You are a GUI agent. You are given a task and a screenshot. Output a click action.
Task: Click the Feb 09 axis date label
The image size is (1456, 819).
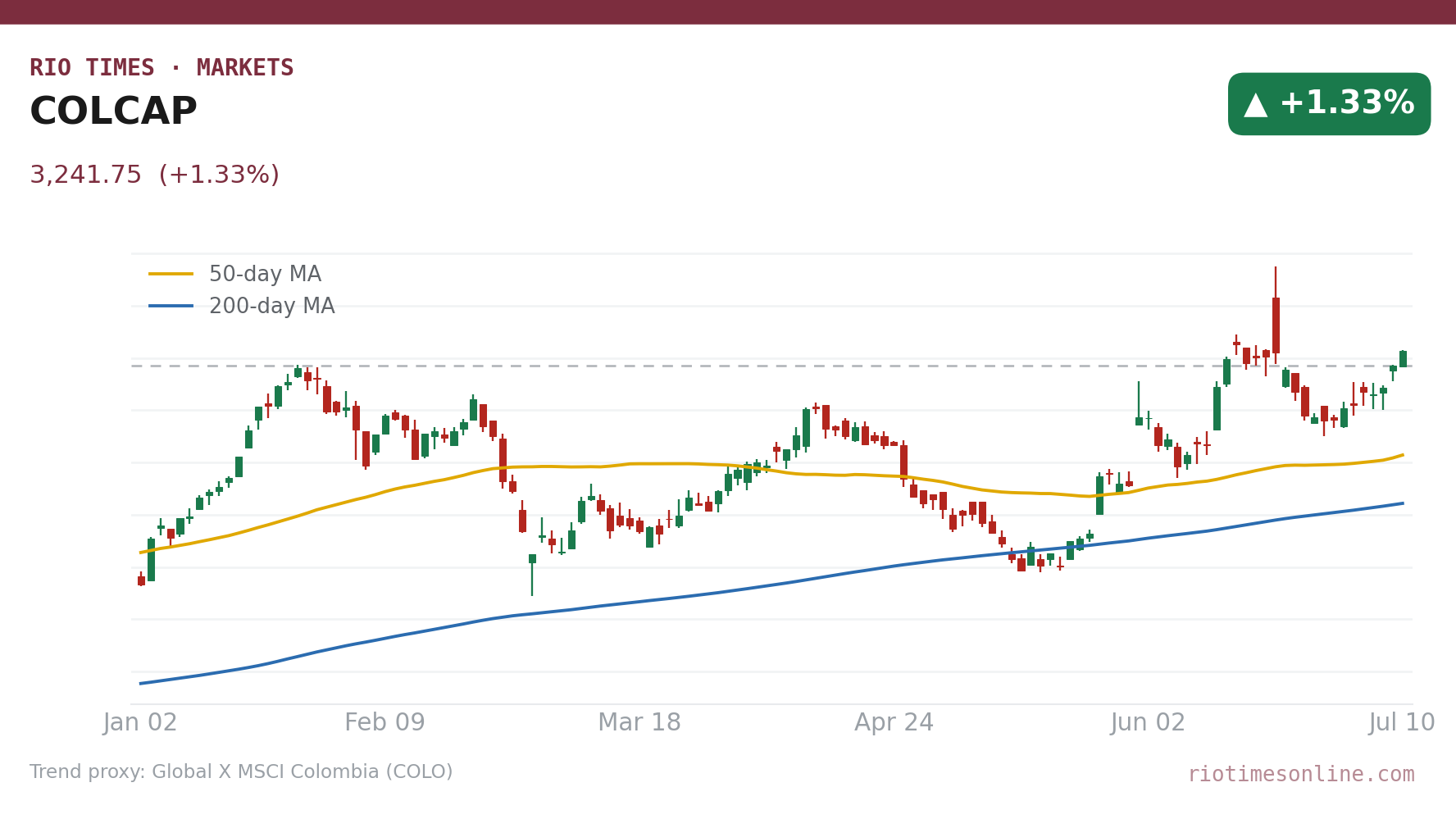coord(384,723)
